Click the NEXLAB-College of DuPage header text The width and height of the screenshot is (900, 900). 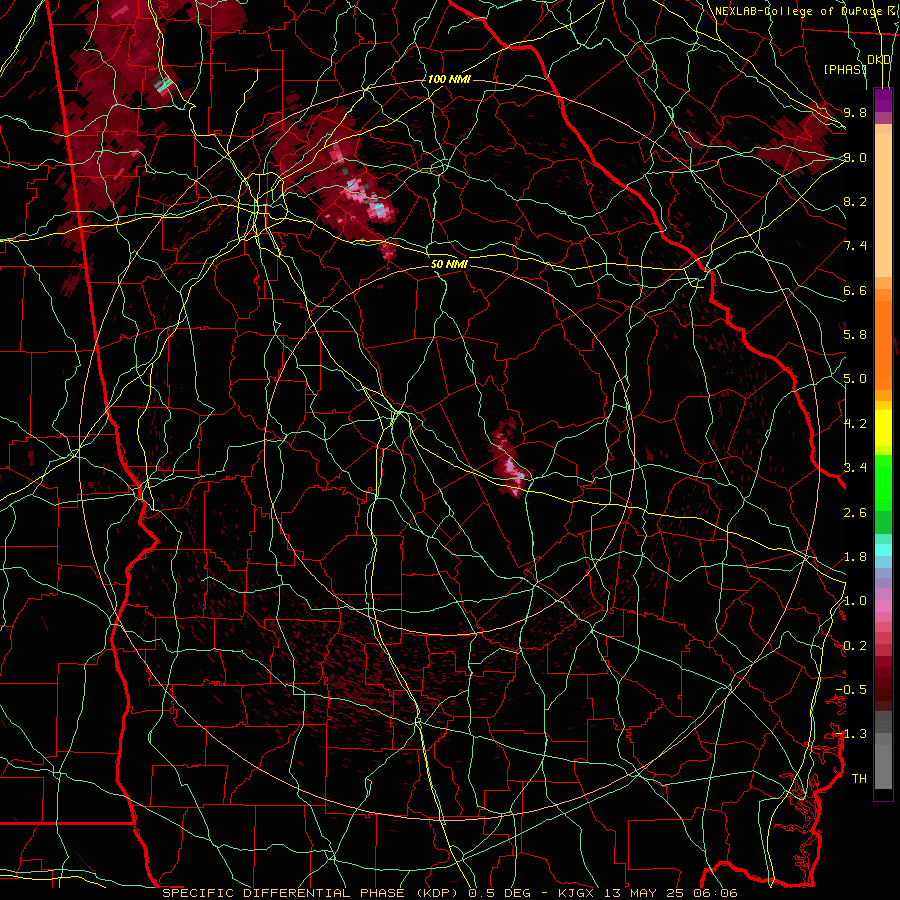tap(798, 11)
